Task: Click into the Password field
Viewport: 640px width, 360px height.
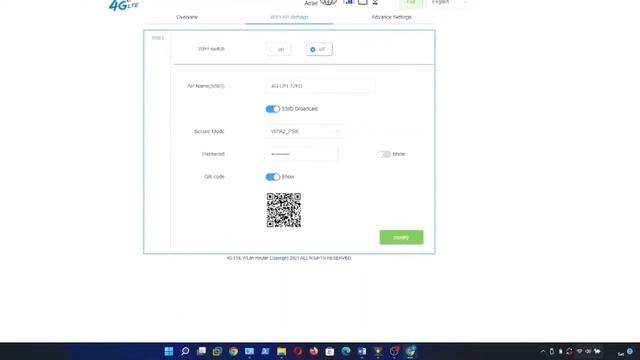Action: (x=302, y=154)
